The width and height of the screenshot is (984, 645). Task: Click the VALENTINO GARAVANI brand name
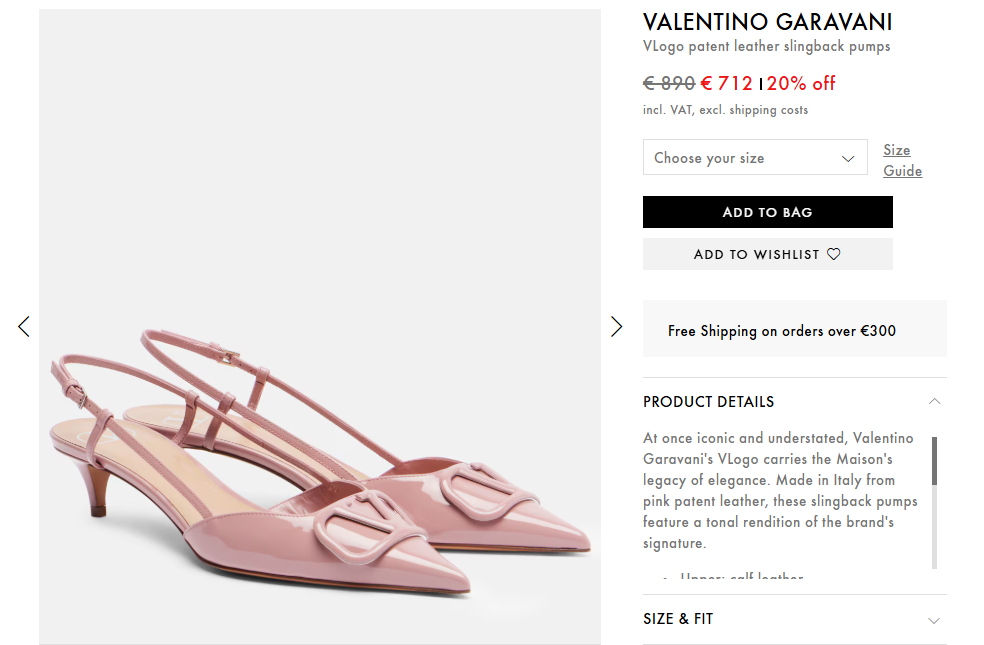(767, 22)
